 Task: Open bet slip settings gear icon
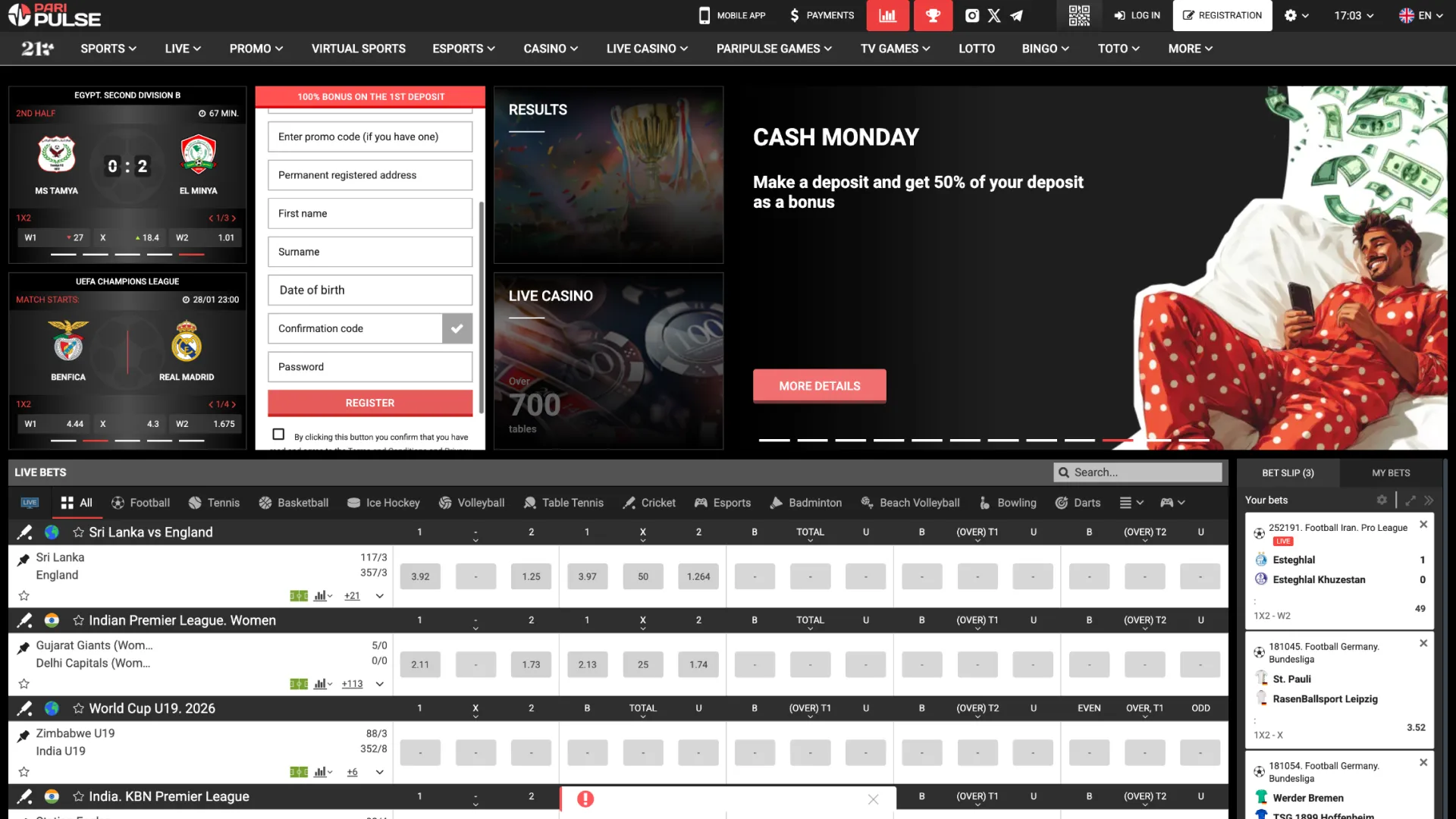pos(1382,500)
